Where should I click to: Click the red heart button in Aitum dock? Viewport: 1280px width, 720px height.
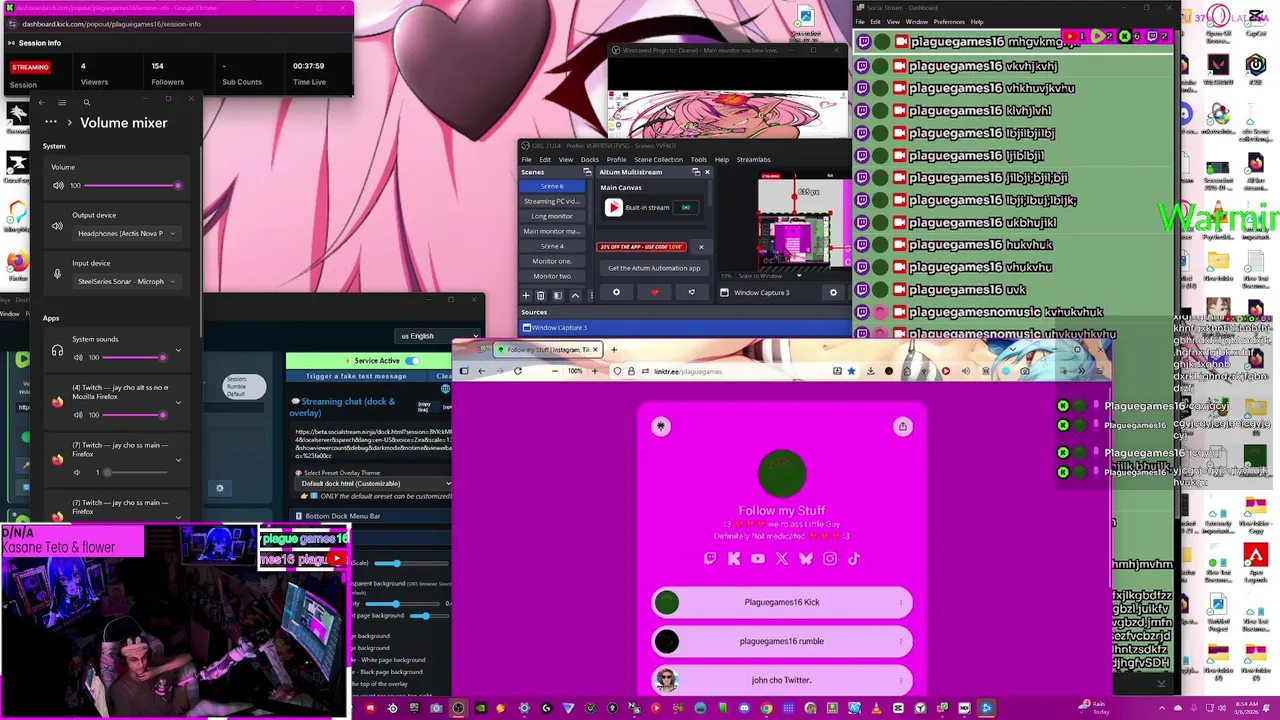654,292
